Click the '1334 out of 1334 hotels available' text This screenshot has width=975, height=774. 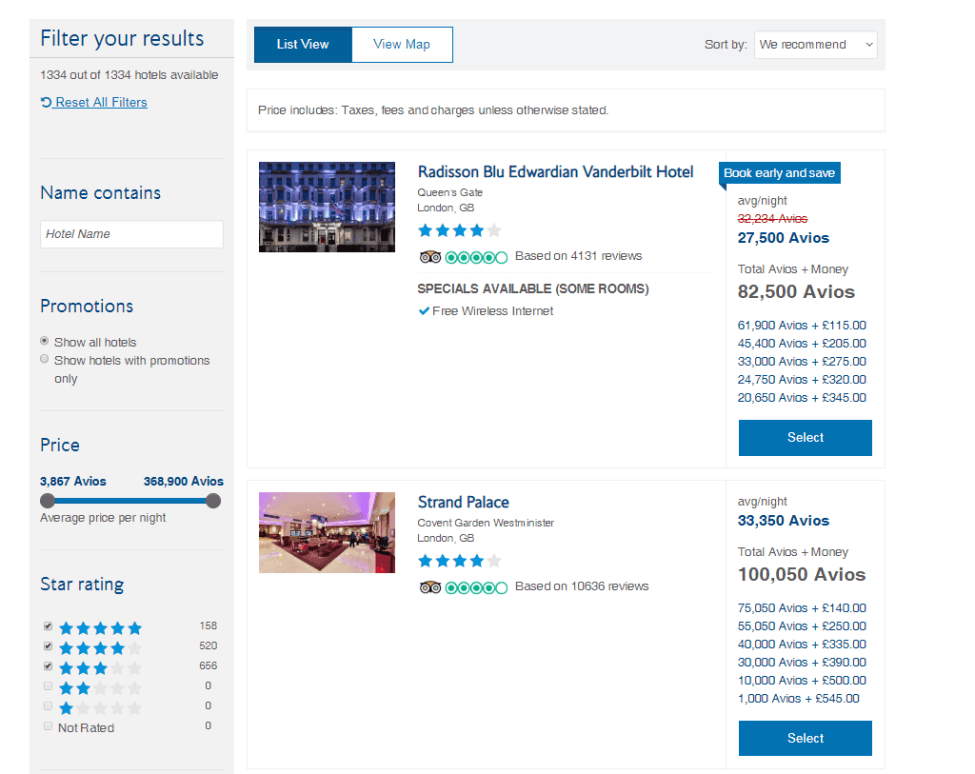tap(129, 75)
